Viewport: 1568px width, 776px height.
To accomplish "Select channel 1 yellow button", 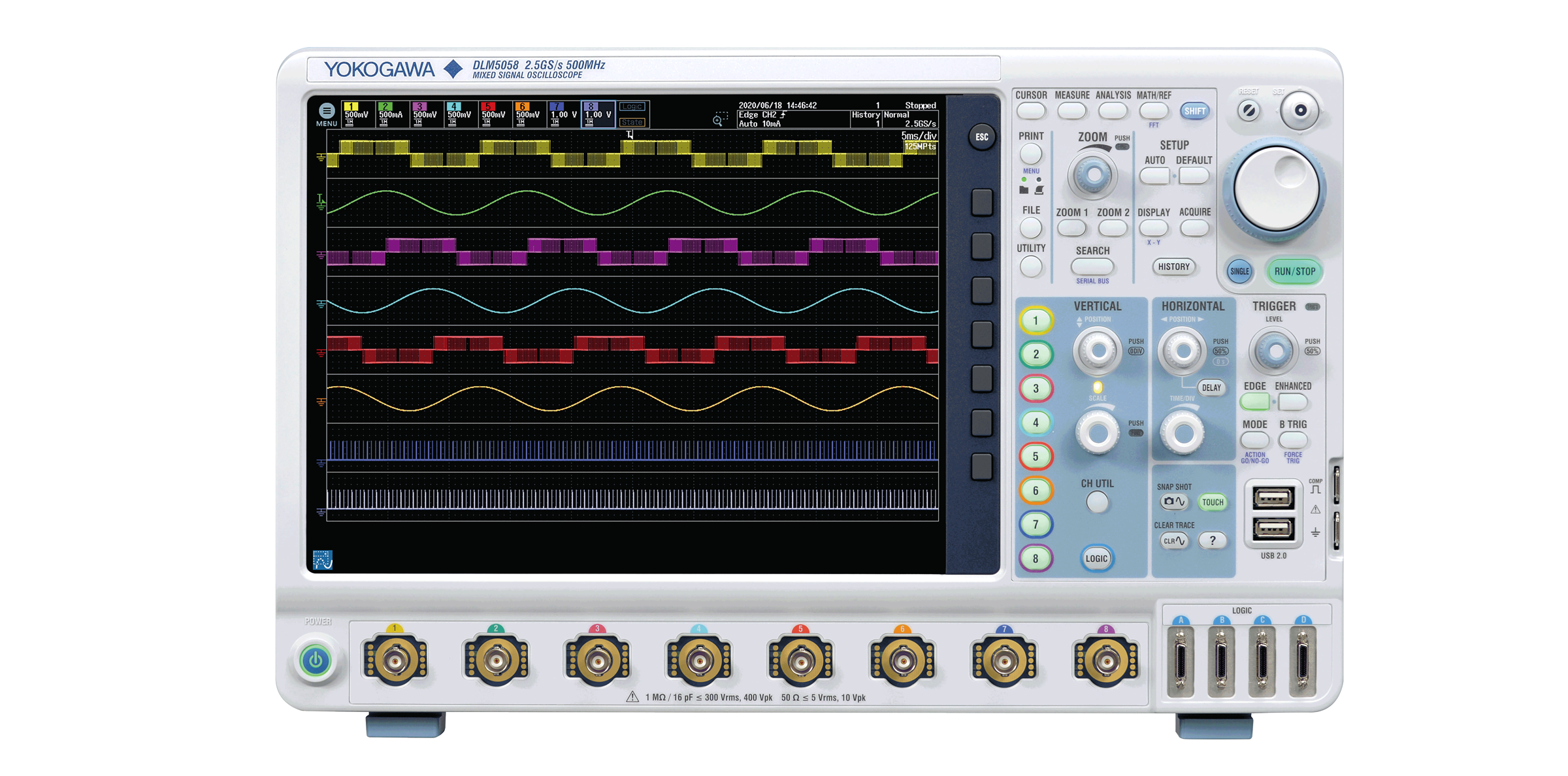I will [x=1036, y=321].
